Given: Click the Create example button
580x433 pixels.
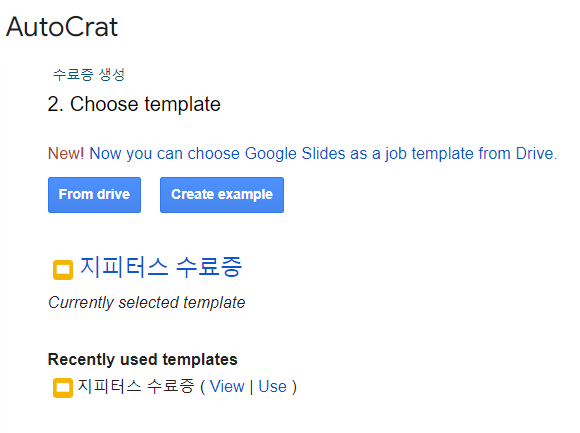Looking at the screenshot, I should pyautogui.click(x=222, y=195).
